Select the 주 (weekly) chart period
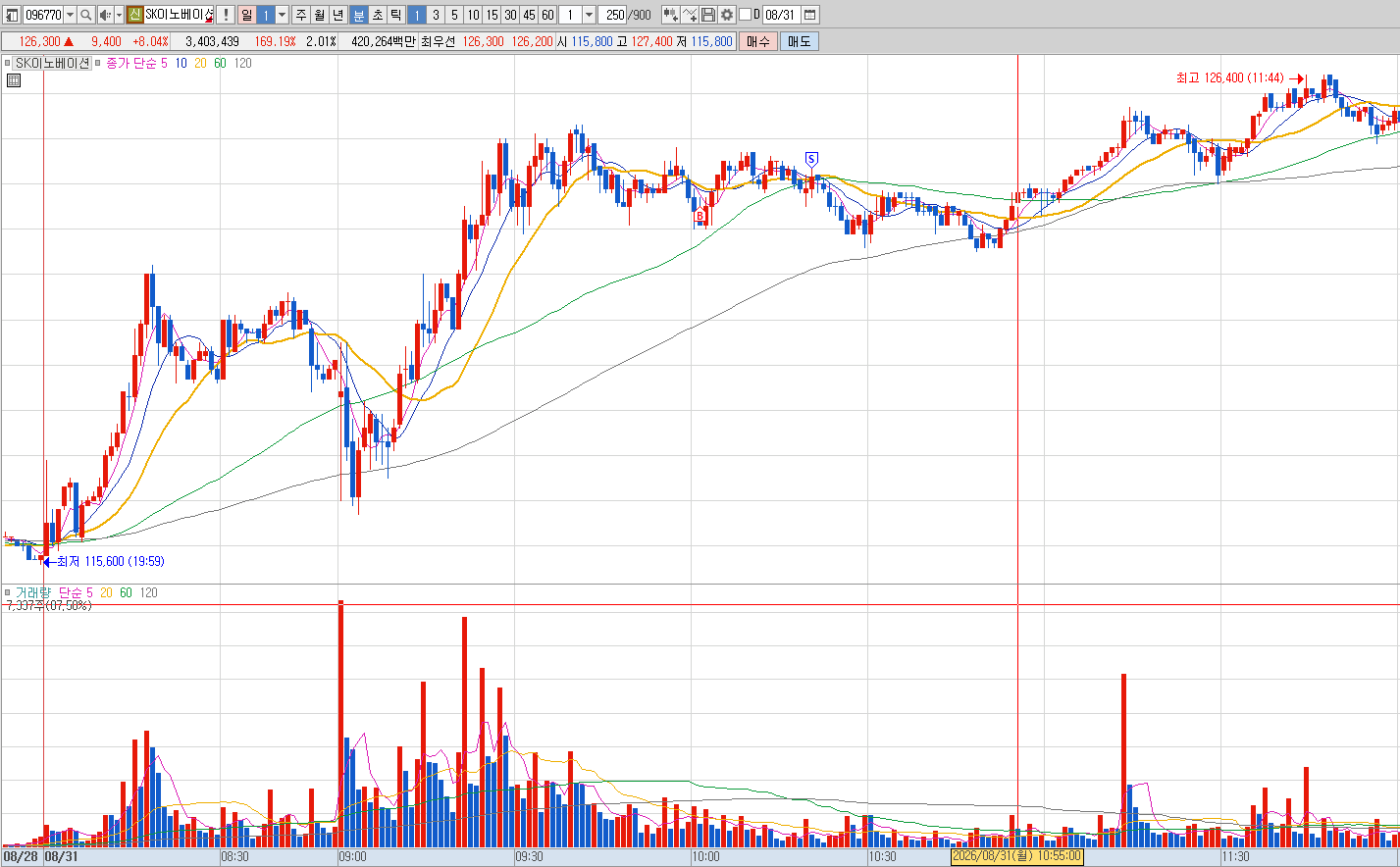This screenshot has height=867, width=1400. [x=300, y=15]
